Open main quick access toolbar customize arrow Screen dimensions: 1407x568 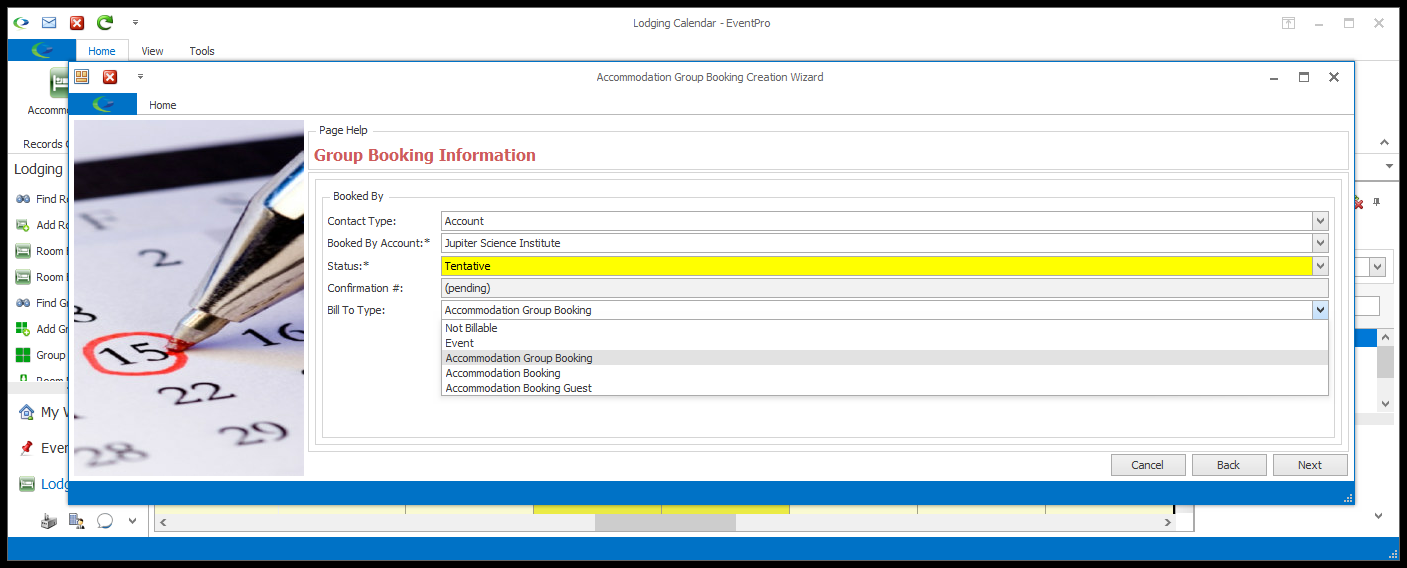(x=135, y=22)
